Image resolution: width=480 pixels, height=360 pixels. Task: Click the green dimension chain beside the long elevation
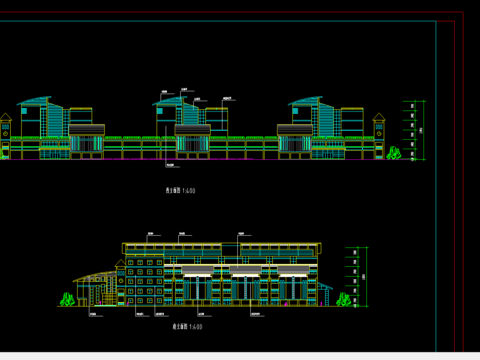click(414, 130)
